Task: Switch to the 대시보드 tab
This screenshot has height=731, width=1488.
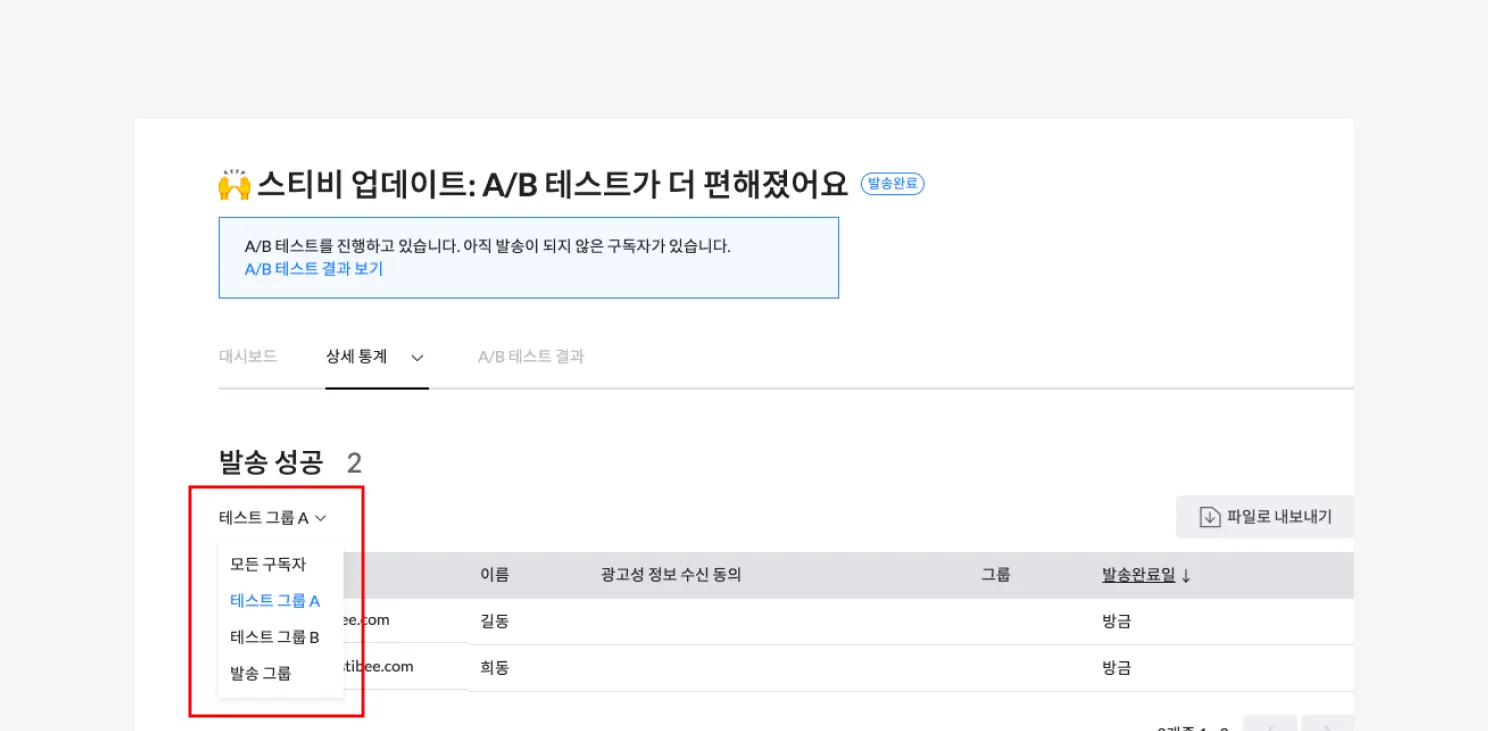Action: pos(248,356)
